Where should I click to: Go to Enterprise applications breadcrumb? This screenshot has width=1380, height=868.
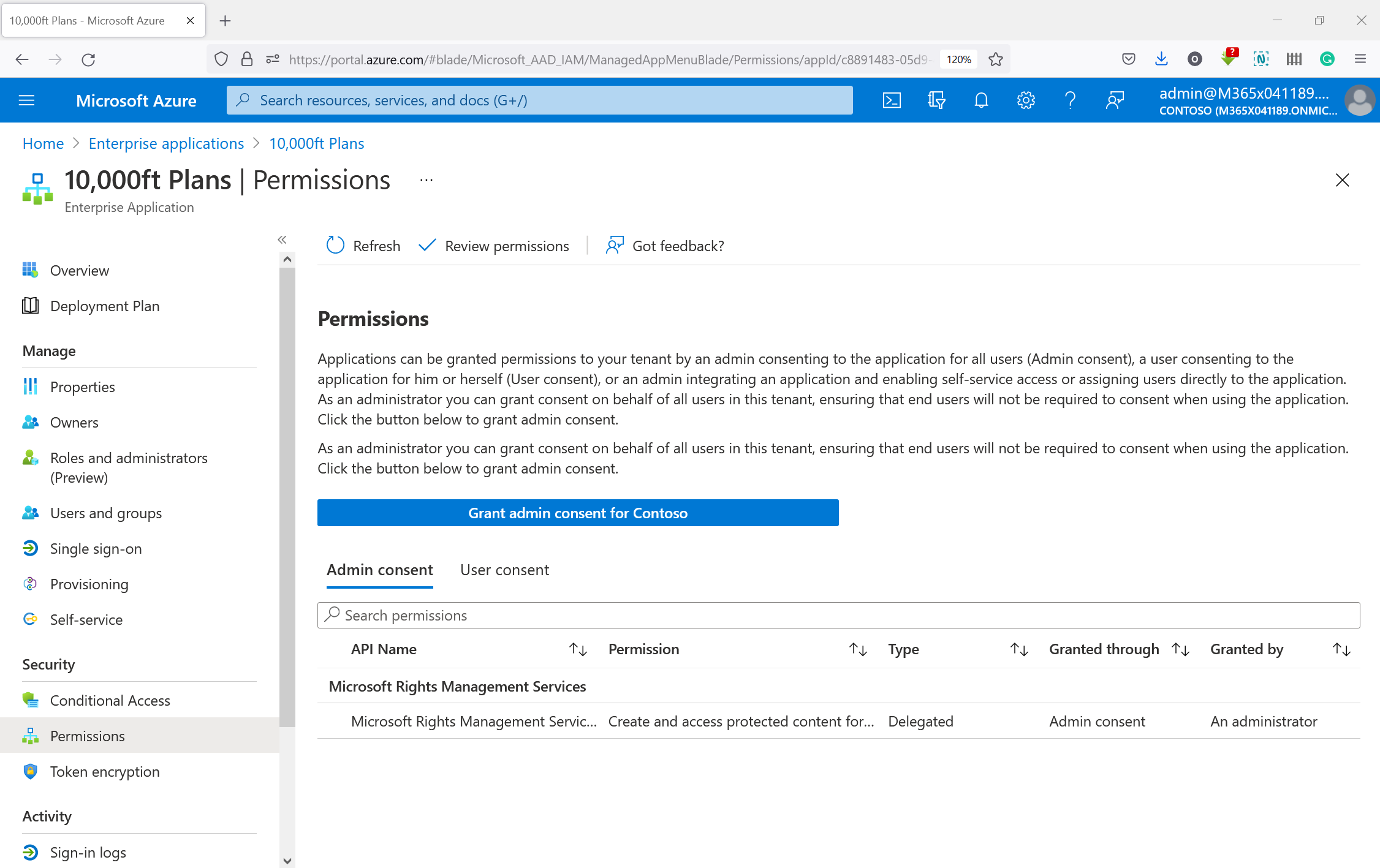coord(166,143)
